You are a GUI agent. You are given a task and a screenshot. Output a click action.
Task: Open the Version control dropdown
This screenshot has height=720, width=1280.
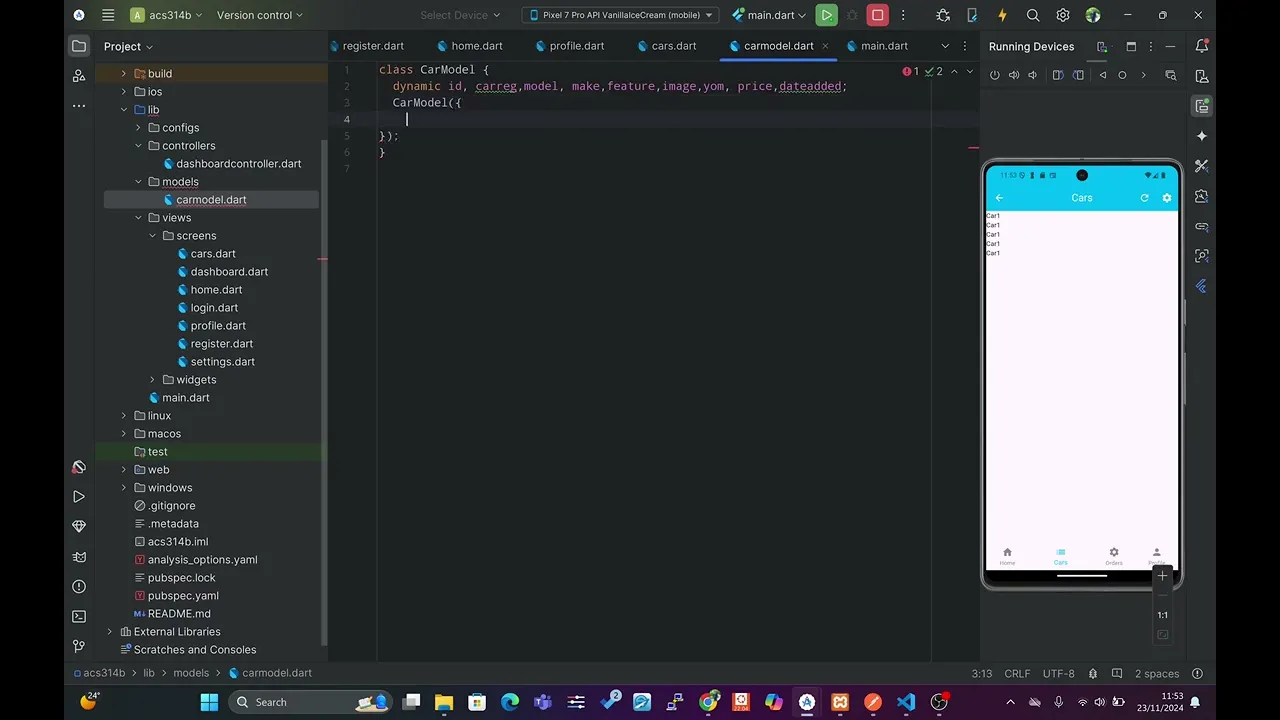tap(260, 15)
